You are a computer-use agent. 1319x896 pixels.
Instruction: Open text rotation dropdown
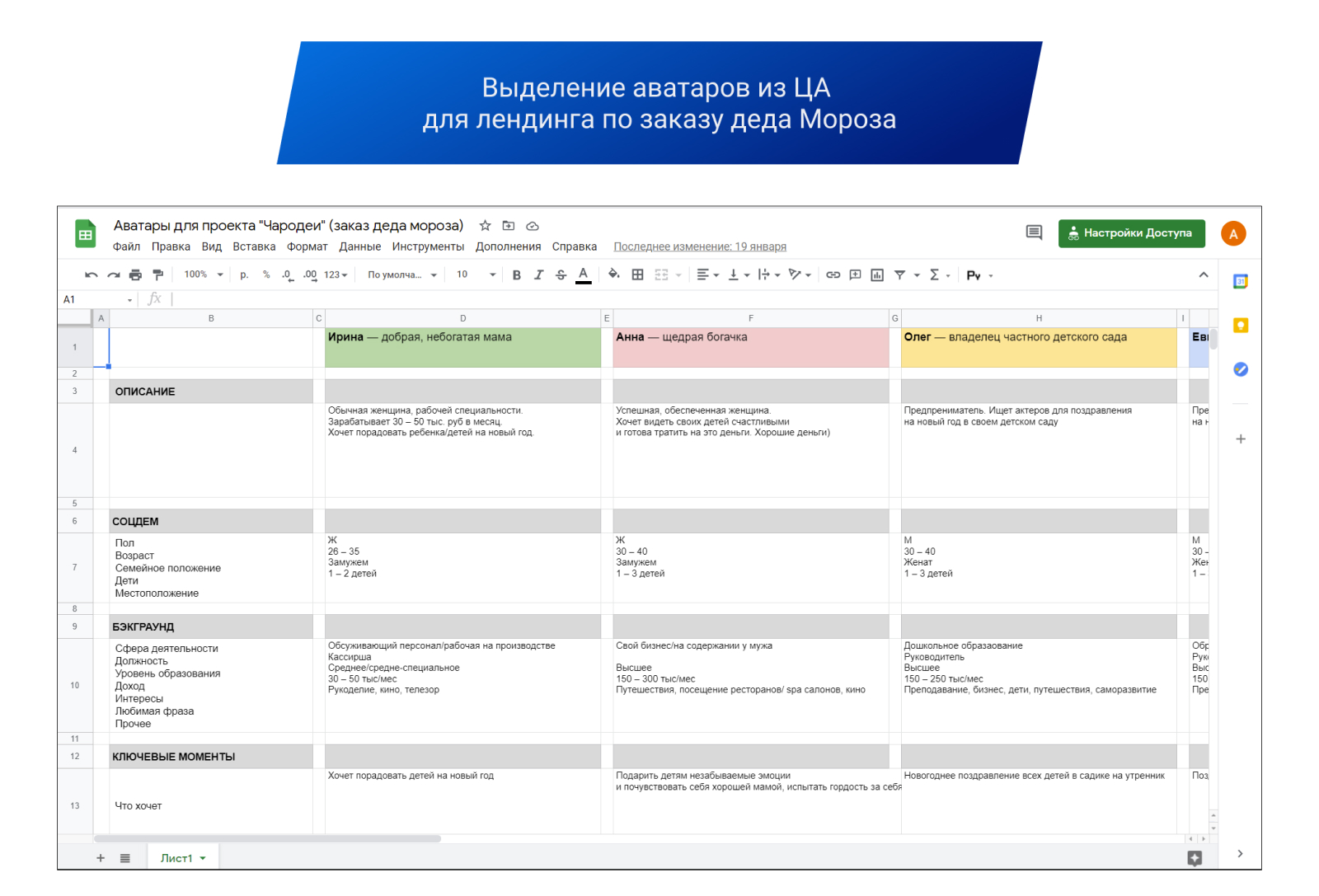pos(800,275)
